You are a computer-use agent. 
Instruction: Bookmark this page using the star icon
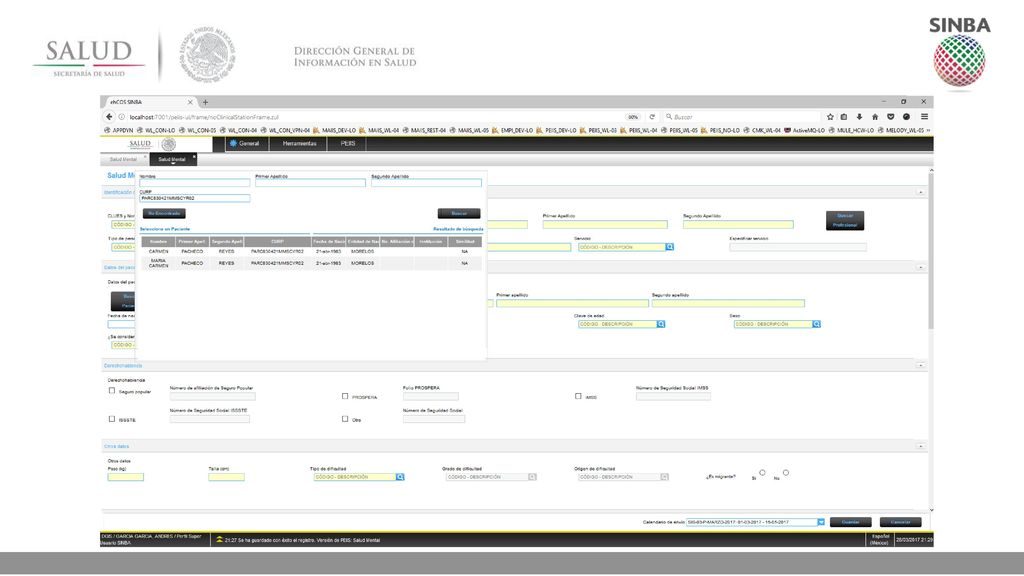coord(830,117)
